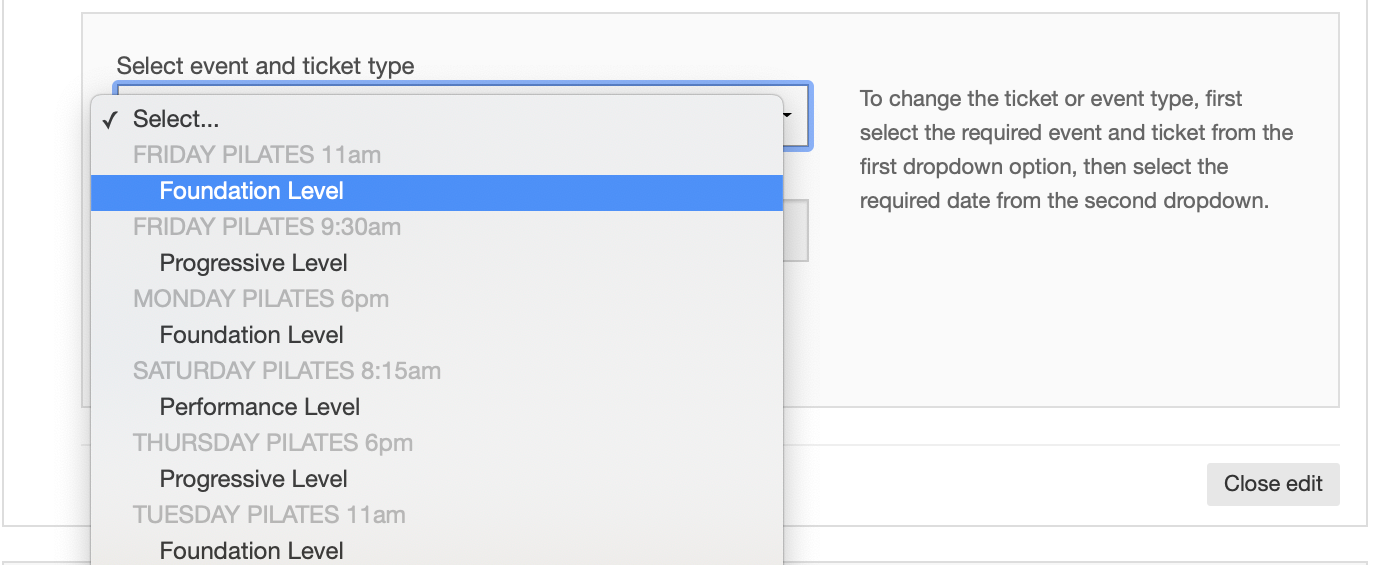Select Foundation Level under Tuesday Pilates 11am
Screen dimensions: 1392x565
(251, 550)
